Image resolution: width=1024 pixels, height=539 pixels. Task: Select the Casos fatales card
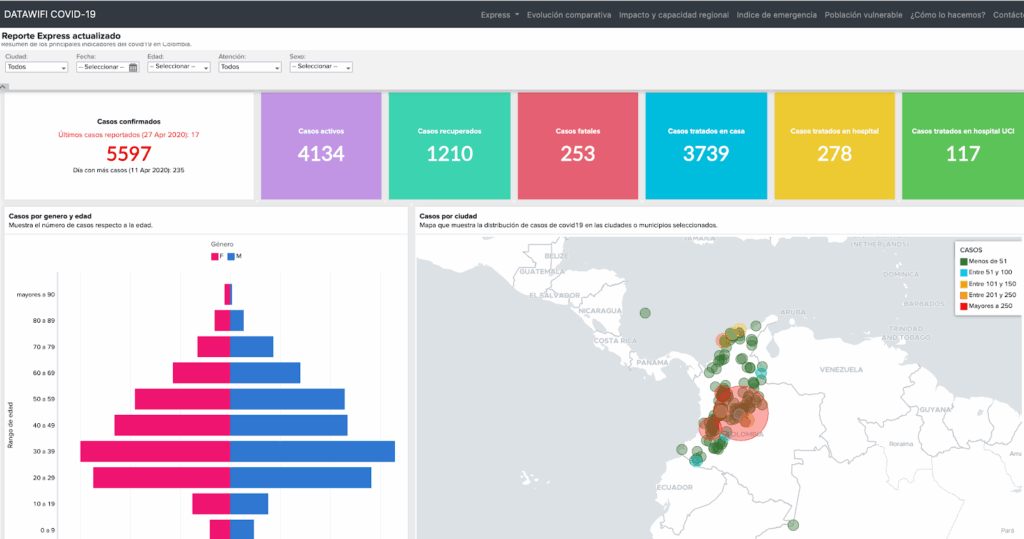tap(577, 145)
